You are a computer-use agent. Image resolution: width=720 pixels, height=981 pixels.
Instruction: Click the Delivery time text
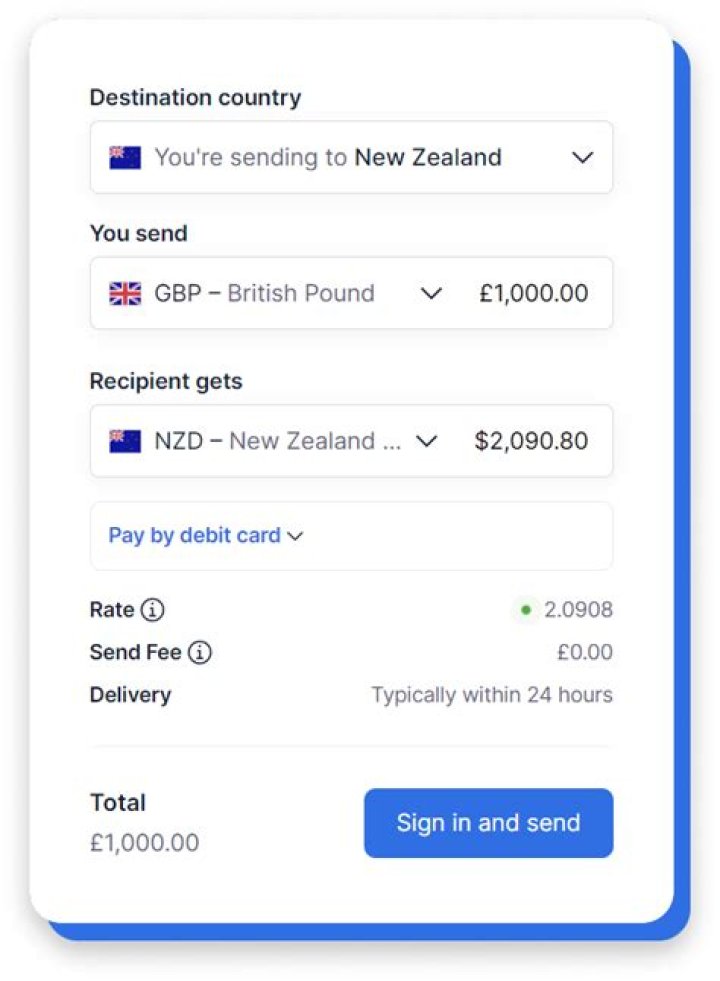coord(491,694)
